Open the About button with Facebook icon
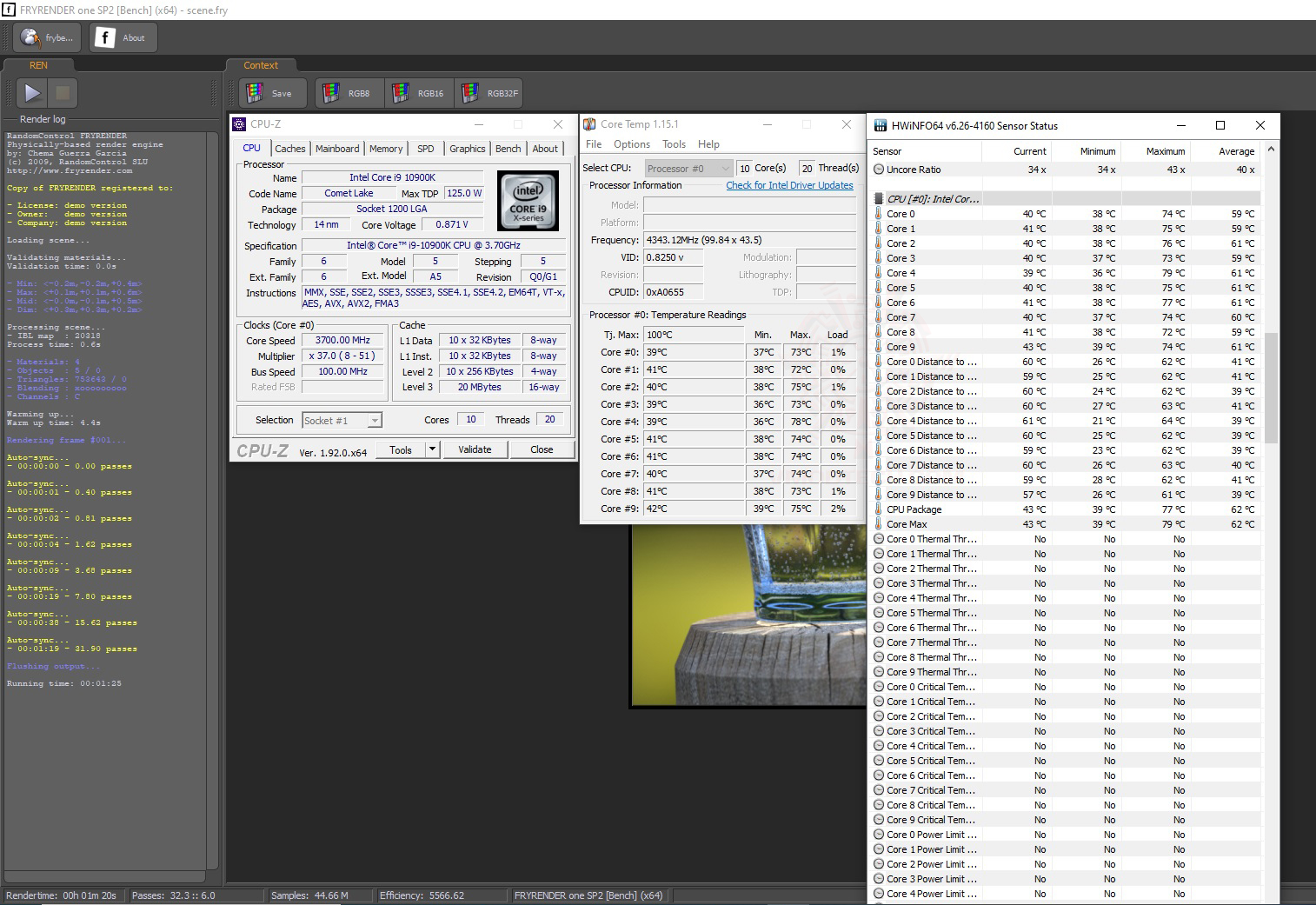Viewport: 1316px width, 905px height. [x=122, y=37]
